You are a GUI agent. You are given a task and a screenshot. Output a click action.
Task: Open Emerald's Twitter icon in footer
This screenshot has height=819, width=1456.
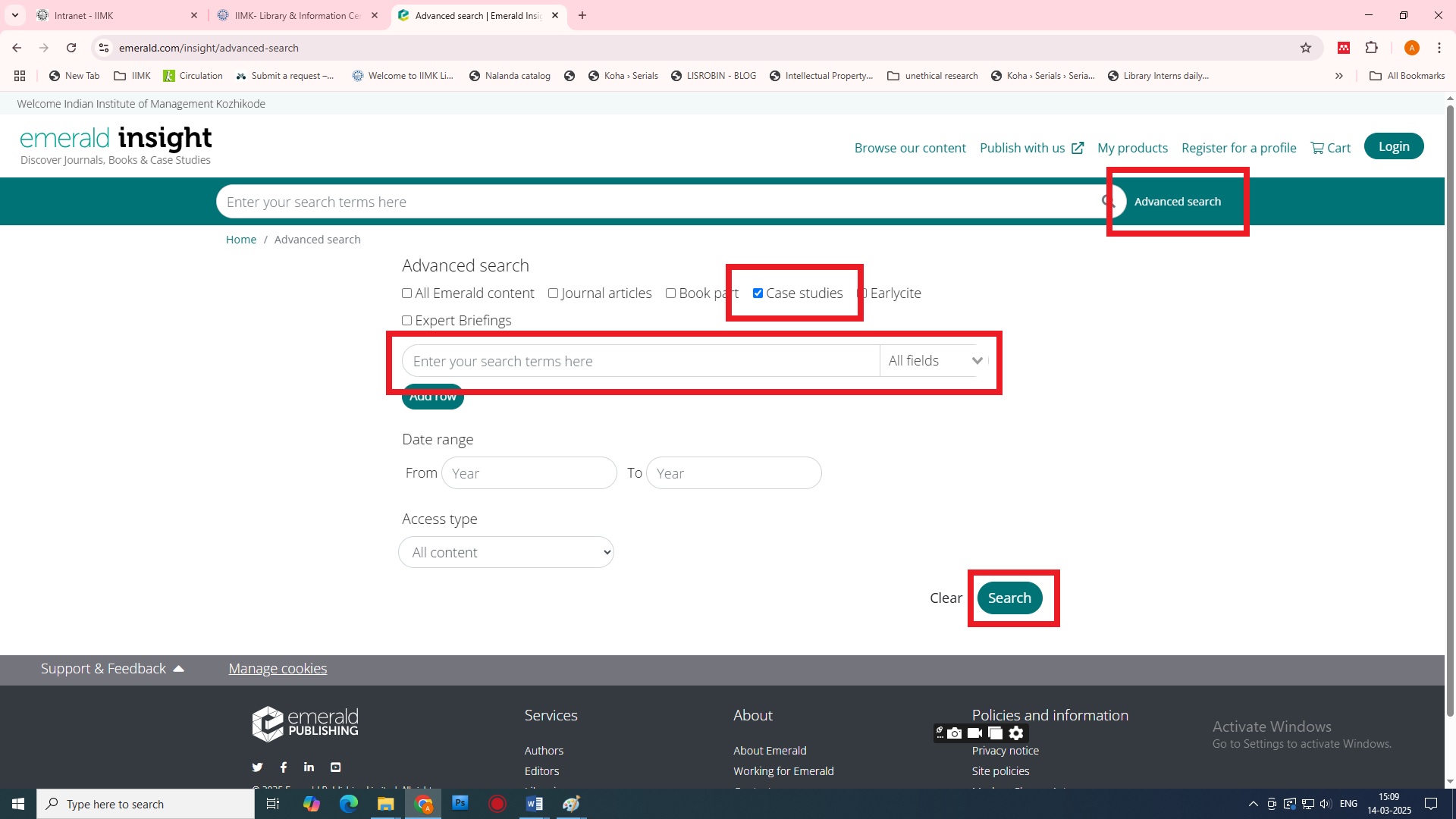pos(257,767)
